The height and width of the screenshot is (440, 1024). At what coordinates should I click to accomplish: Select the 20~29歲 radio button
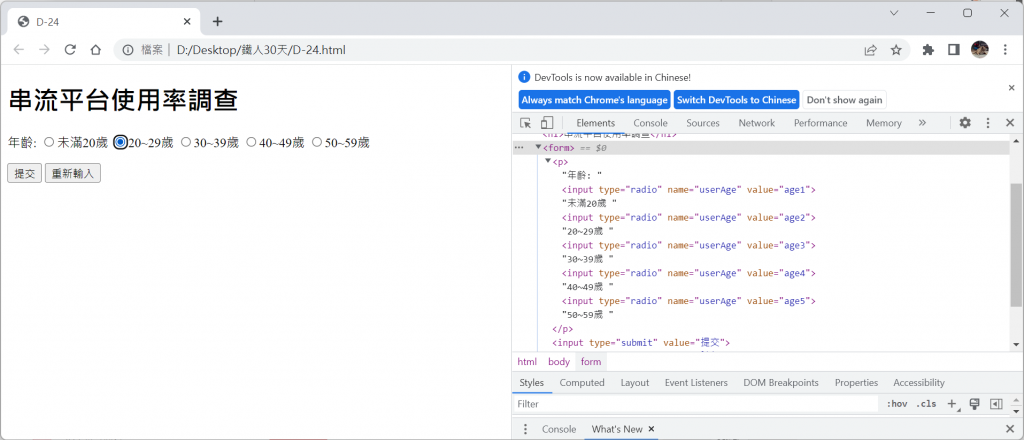click(120, 142)
